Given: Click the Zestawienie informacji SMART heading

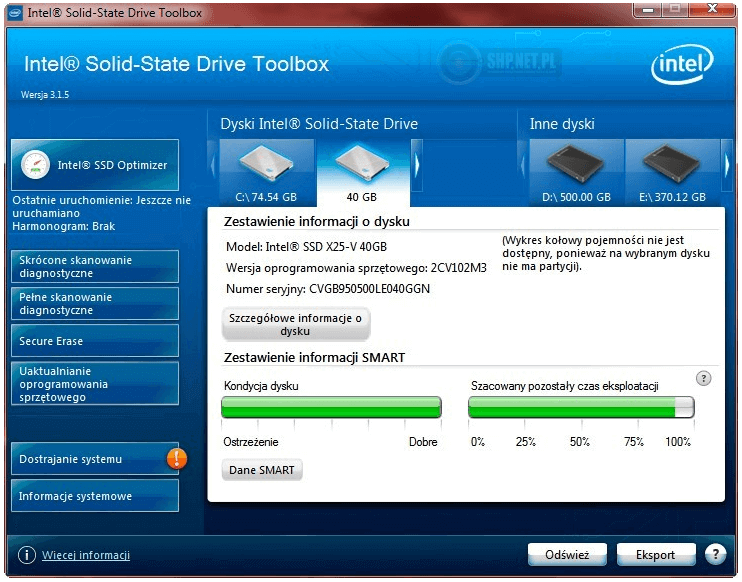Looking at the screenshot, I should click(314, 358).
